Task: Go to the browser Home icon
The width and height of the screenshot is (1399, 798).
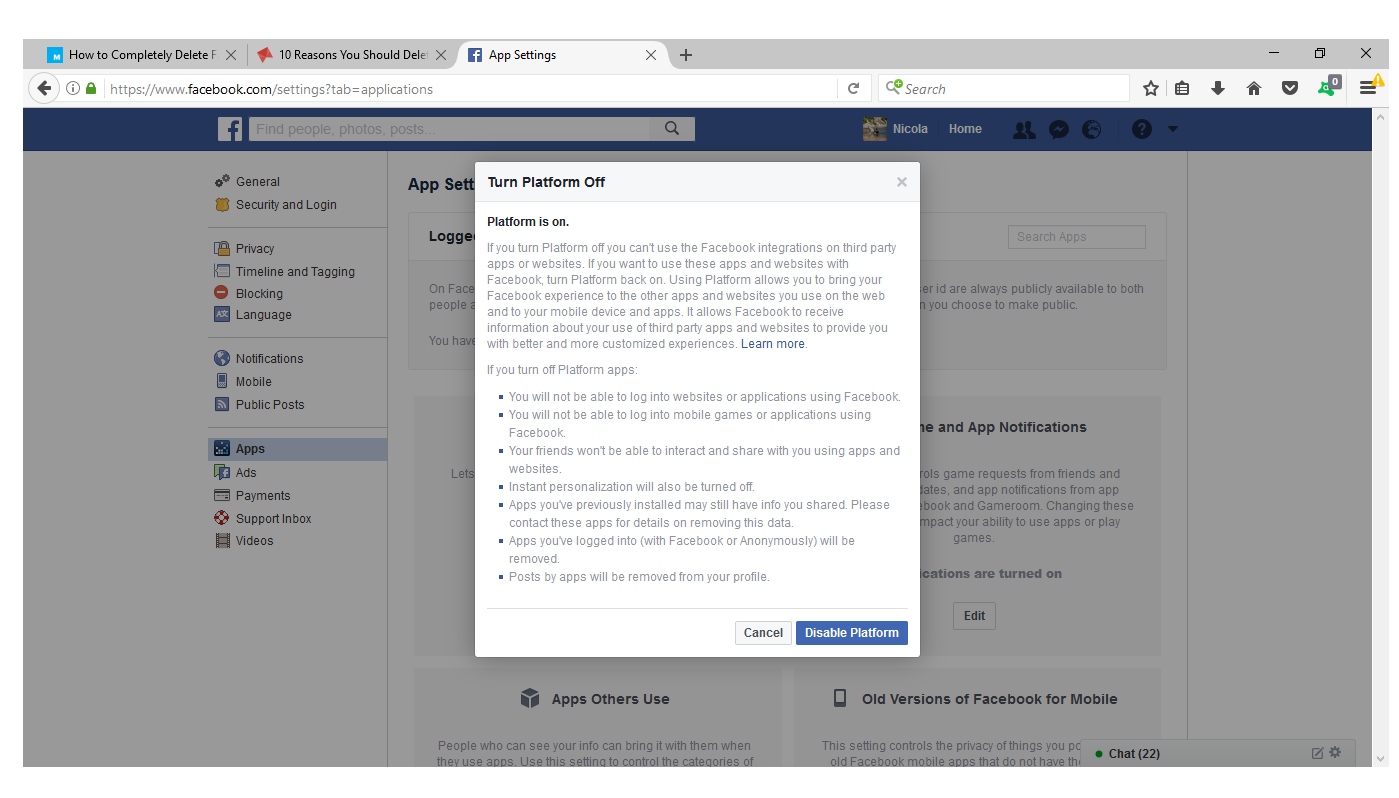Action: pos(1253,89)
